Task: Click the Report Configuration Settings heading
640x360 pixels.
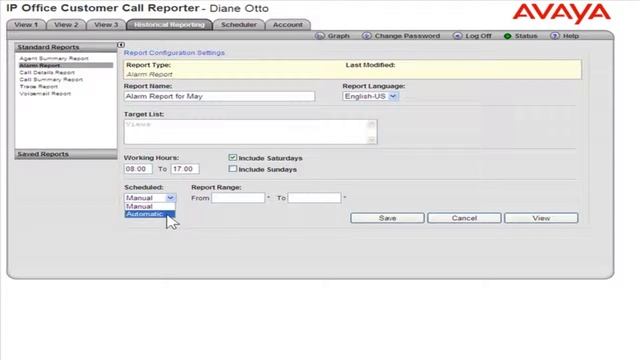Action: 174,53
